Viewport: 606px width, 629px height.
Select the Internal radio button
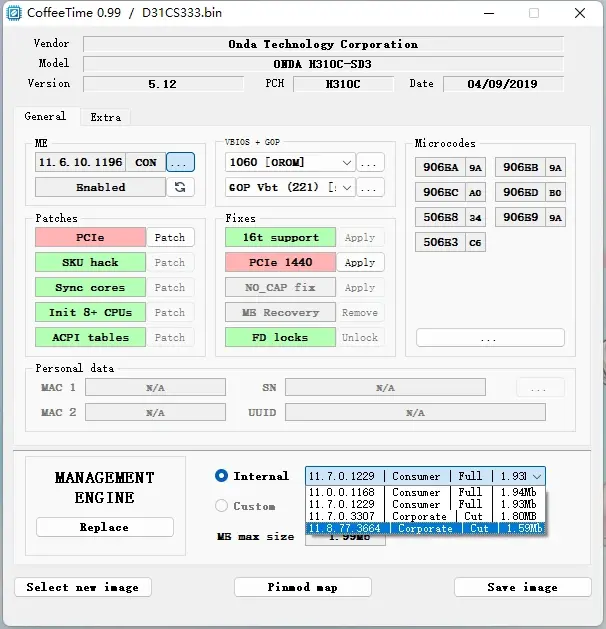221,476
